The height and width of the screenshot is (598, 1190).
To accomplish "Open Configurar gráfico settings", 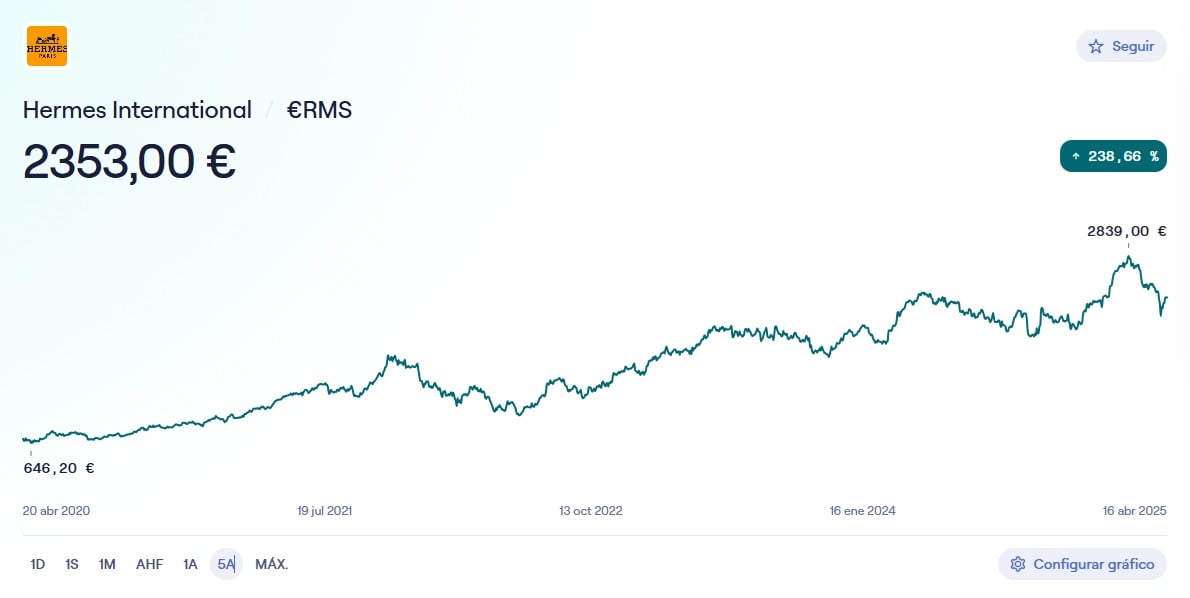I will [x=1082, y=564].
